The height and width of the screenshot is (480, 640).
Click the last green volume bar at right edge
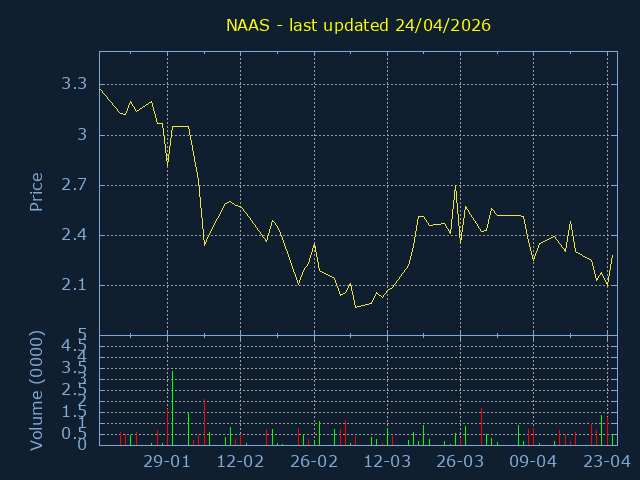coord(613,439)
